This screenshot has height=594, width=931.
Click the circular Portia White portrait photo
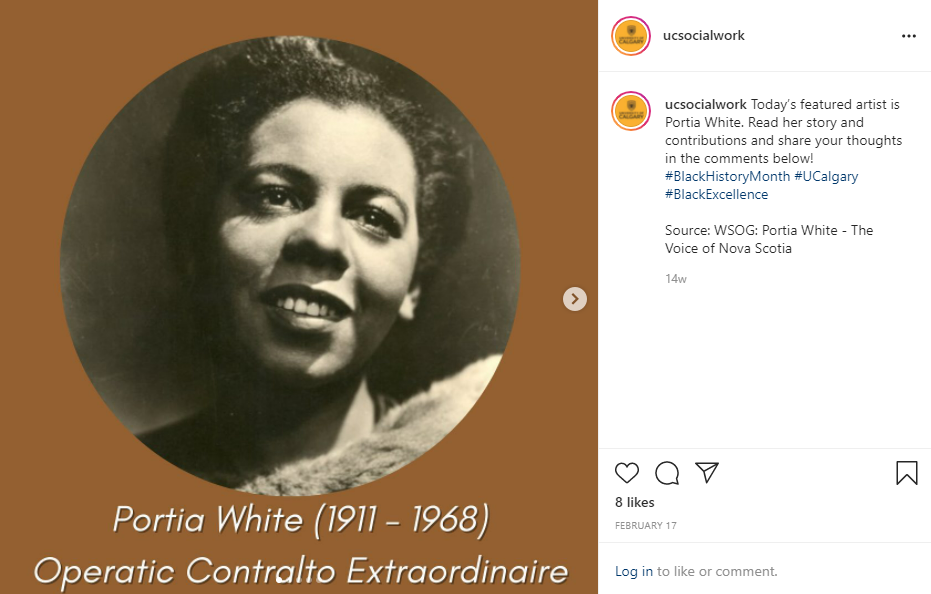click(x=290, y=266)
